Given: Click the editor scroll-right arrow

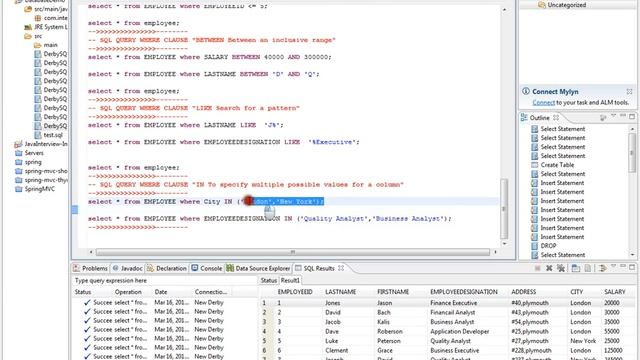Looking at the screenshot, I should click(x=495, y=252).
